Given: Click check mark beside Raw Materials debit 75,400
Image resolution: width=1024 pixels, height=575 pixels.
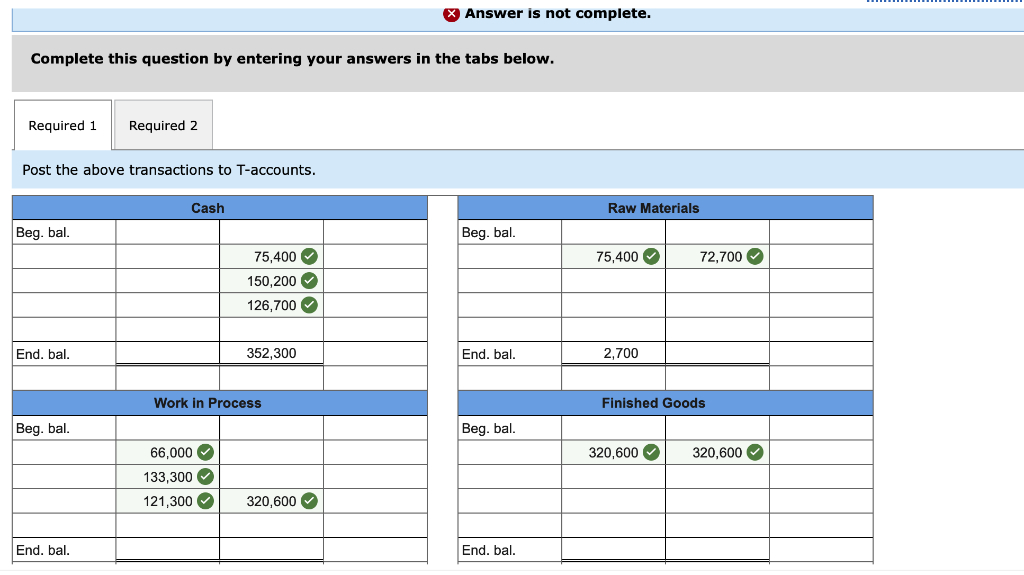Looking at the screenshot, I should tap(651, 257).
